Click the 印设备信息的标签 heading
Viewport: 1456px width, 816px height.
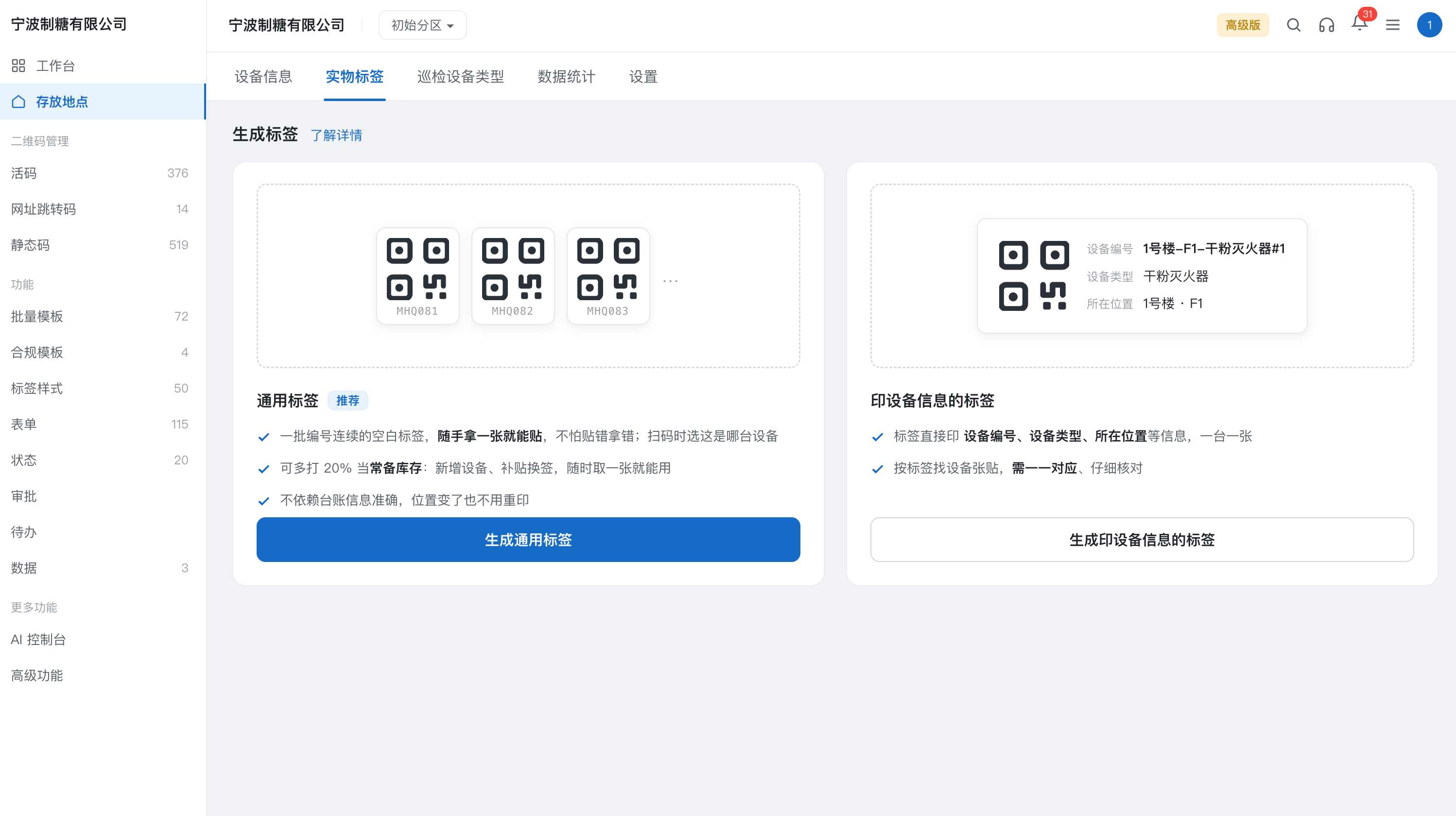tap(932, 401)
